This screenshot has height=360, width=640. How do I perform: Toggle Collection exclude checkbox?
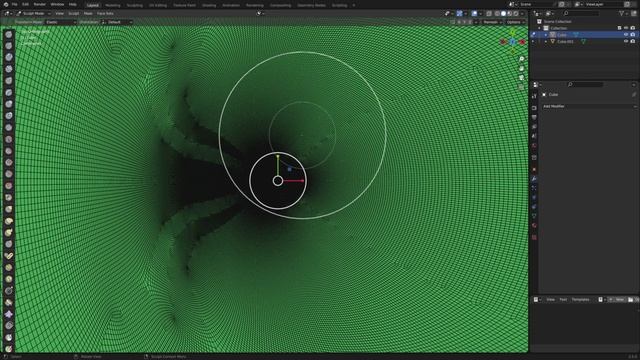point(619,28)
